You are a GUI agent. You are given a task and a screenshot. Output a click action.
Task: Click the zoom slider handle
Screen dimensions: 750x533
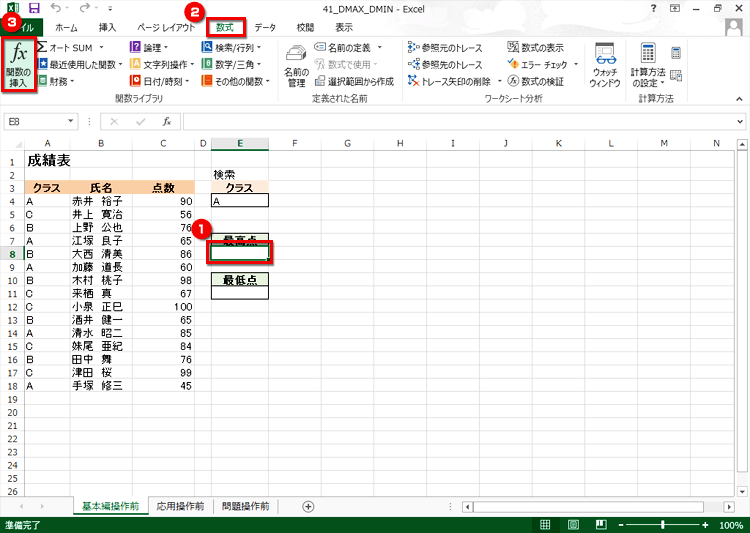(x=662, y=525)
